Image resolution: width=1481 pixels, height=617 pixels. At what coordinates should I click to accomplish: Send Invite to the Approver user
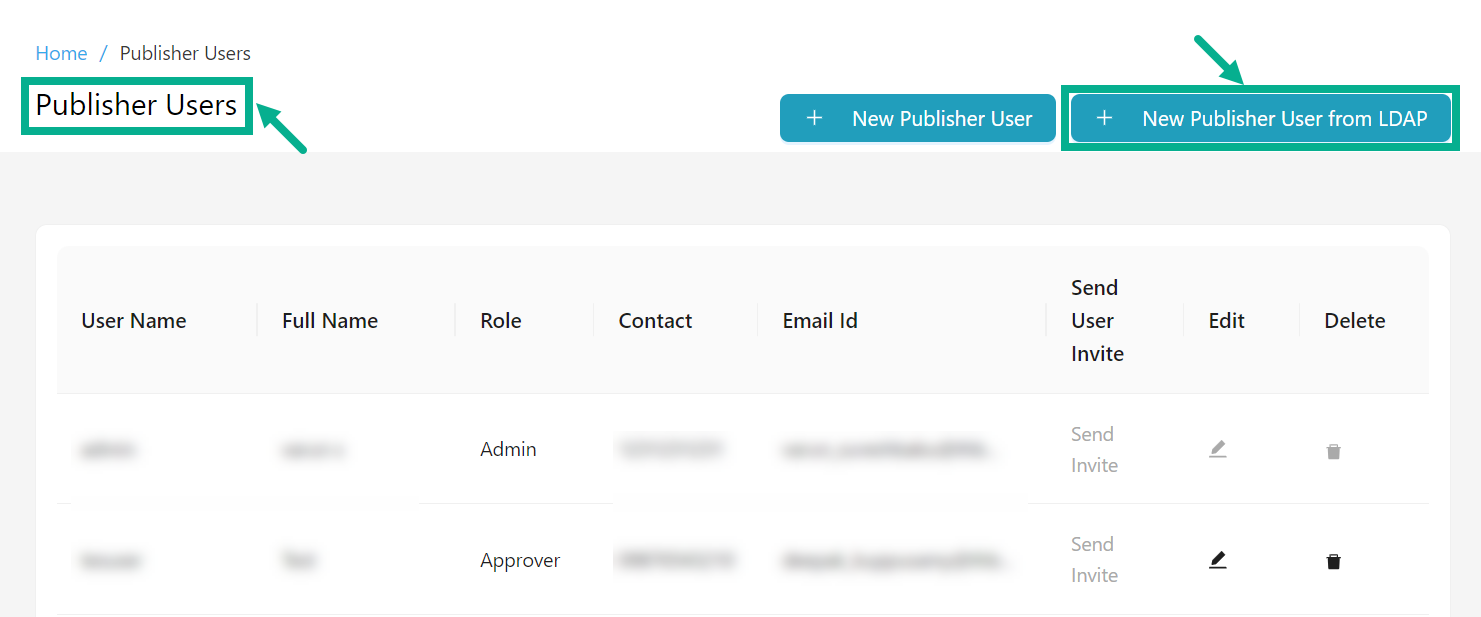tap(1093, 559)
